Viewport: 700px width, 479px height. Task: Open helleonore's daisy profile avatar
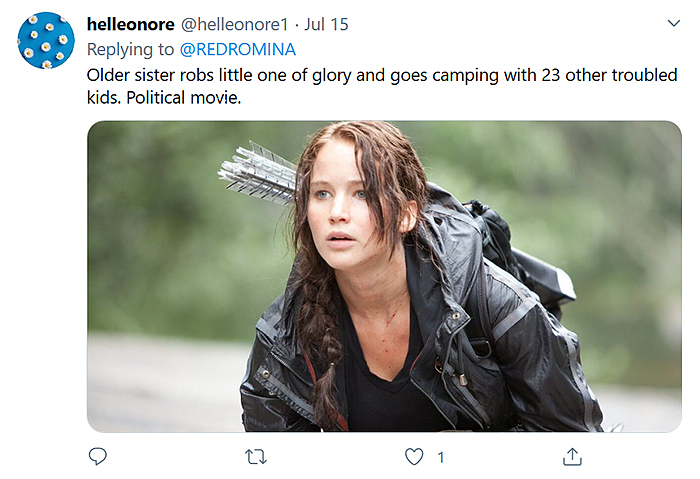(x=46, y=40)
